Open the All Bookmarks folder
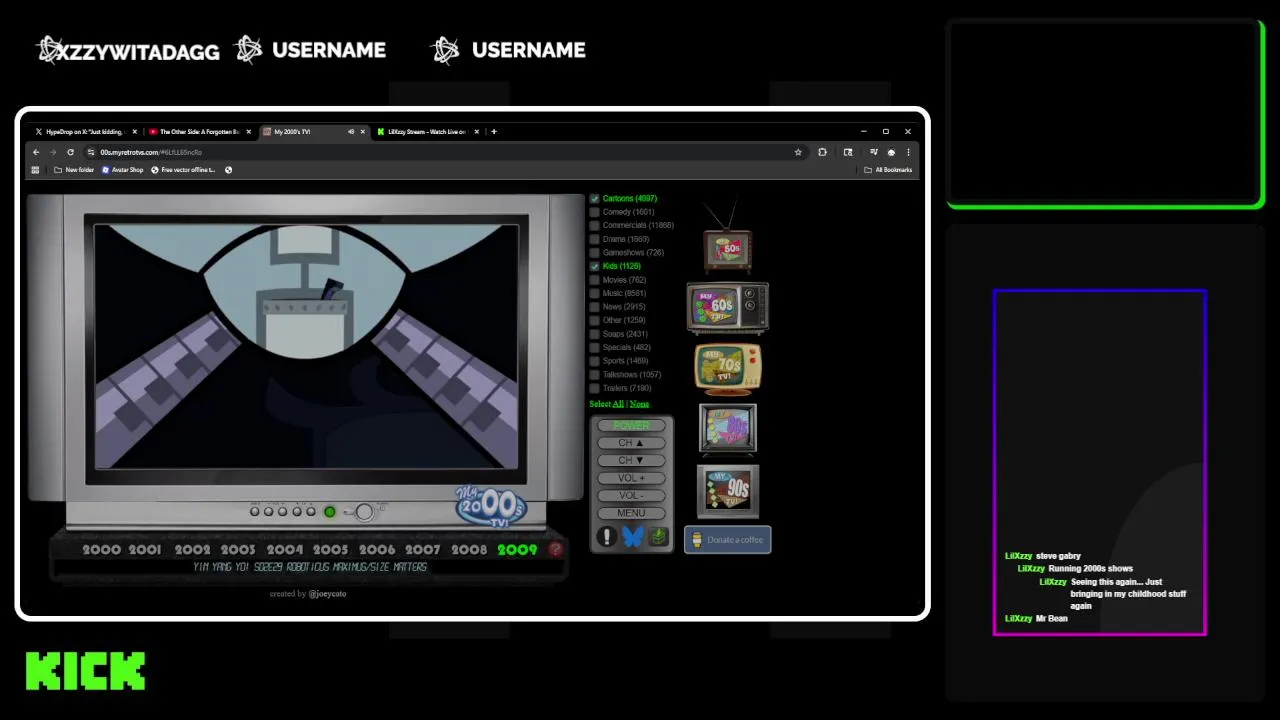 pos(888,170)
